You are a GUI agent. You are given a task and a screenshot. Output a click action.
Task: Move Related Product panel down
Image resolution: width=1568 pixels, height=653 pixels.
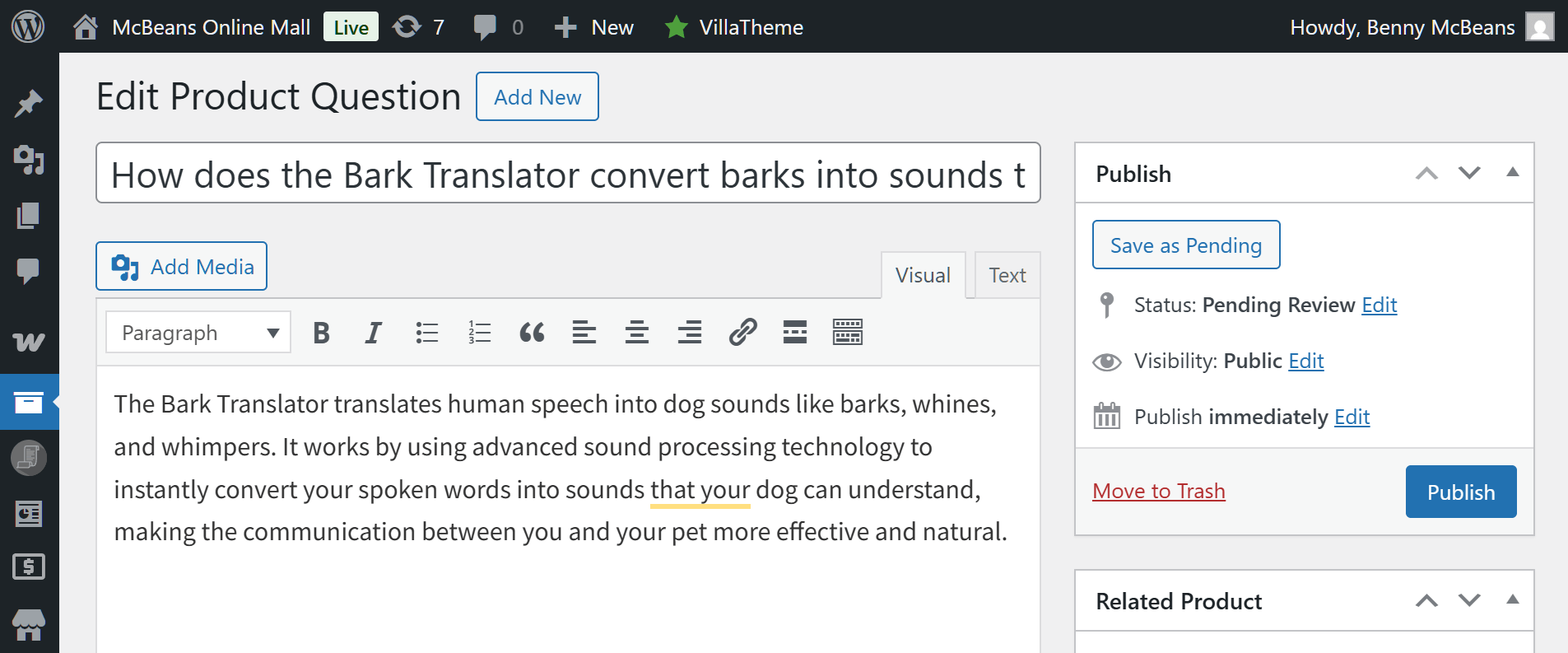[x=1469, y=600]
